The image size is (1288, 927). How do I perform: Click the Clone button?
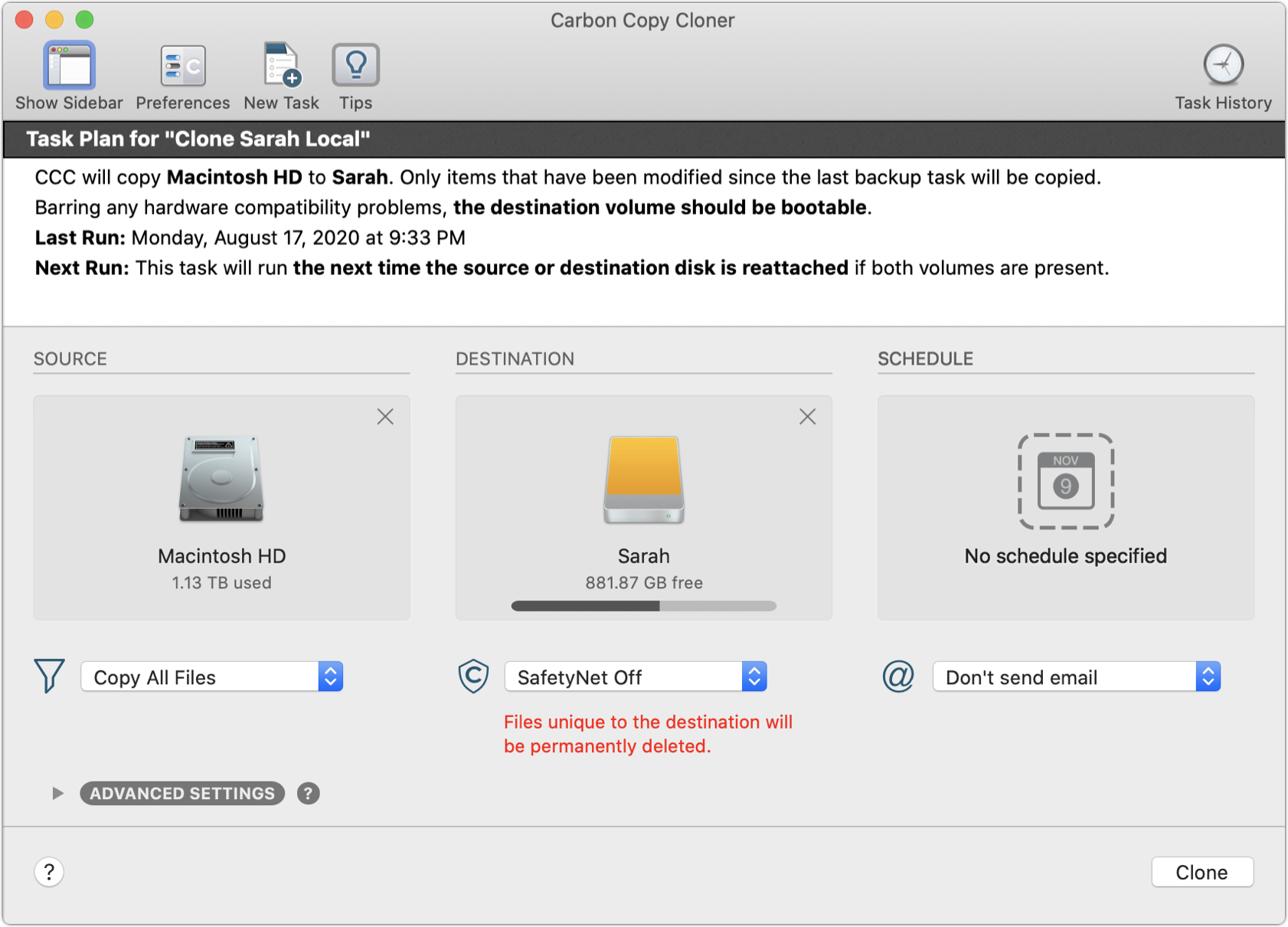tap(1202, 873)
